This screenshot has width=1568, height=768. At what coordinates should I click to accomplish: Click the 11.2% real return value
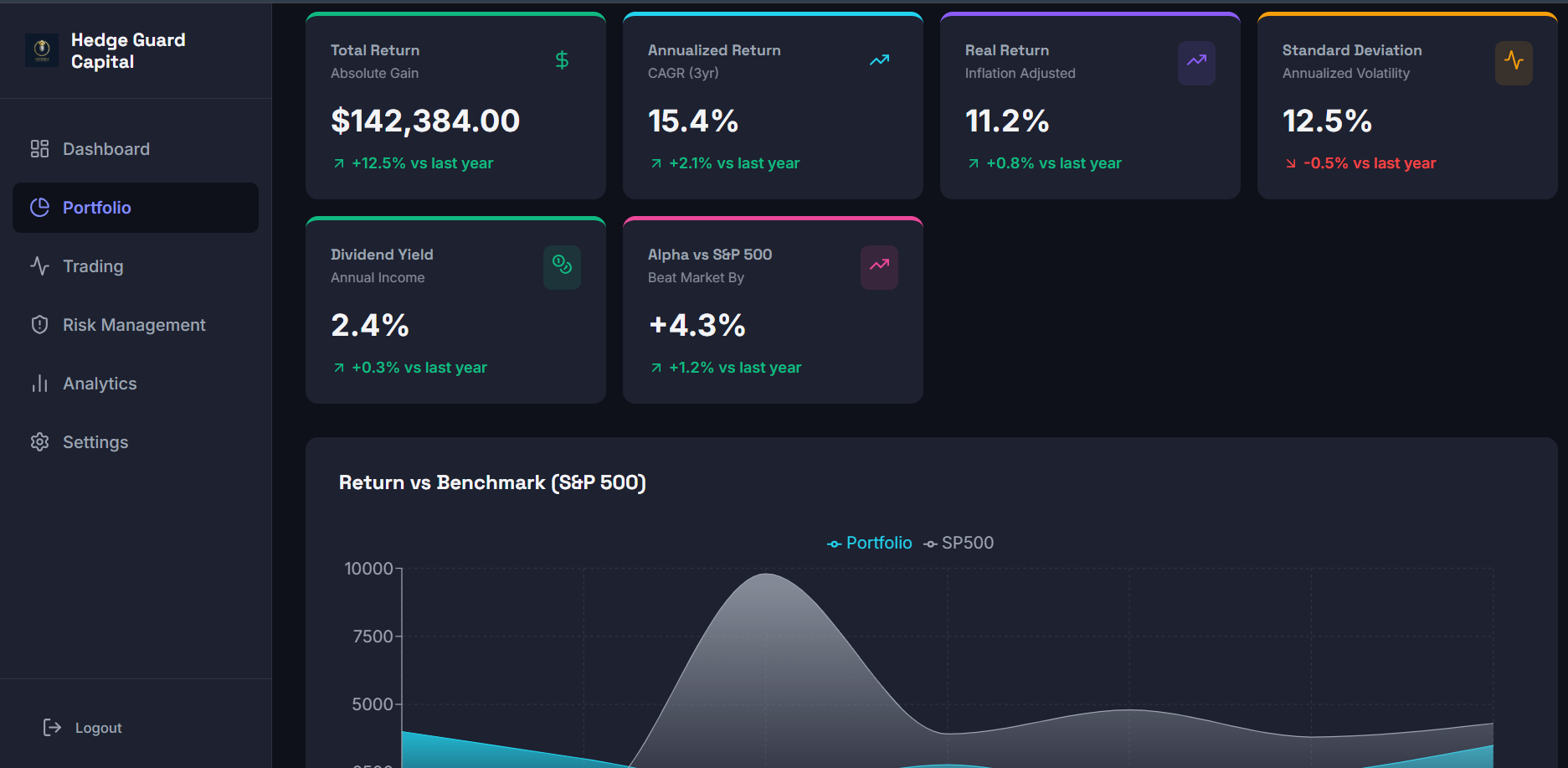tap(1007, 121)
